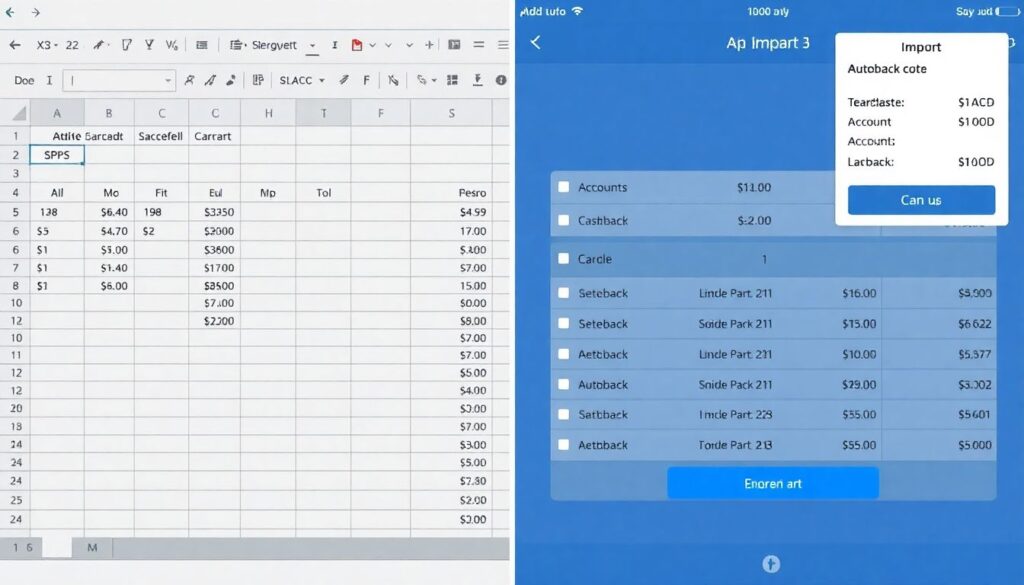Tap the Enoren art button

[772, 483]
